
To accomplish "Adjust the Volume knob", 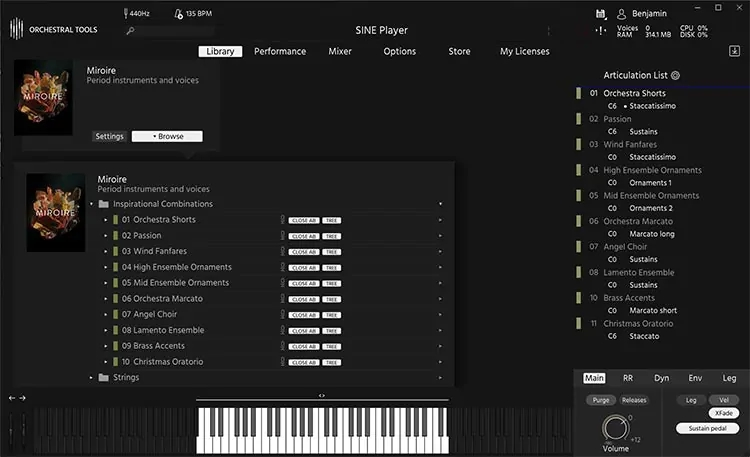I will [616, 427].
